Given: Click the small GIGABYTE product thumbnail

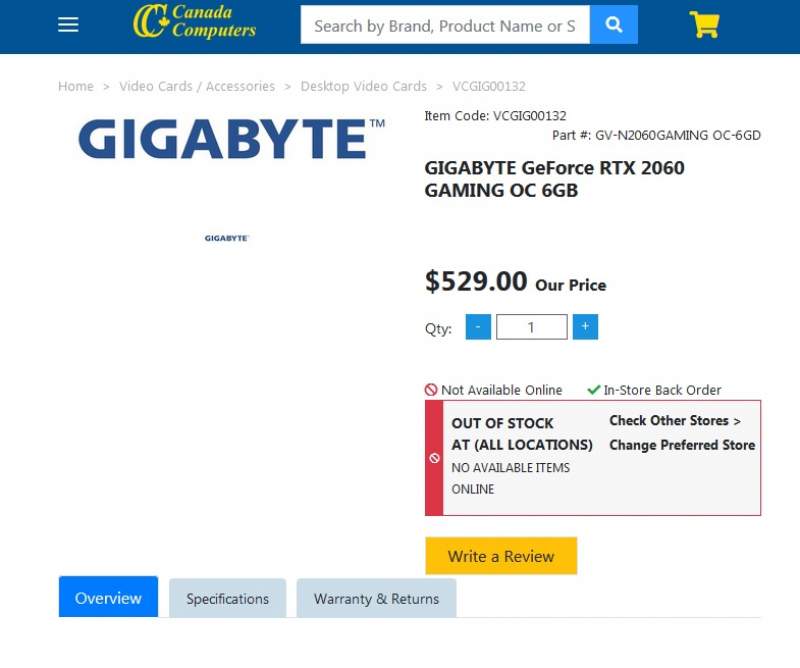Looking at the screenshot, I should [x=225, y=237].
